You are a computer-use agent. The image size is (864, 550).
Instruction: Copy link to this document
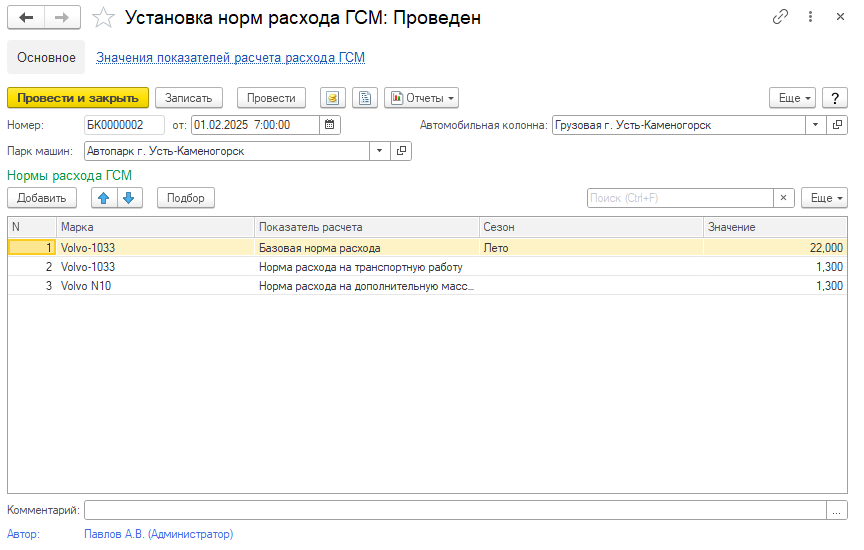click(x=780, y=18)
